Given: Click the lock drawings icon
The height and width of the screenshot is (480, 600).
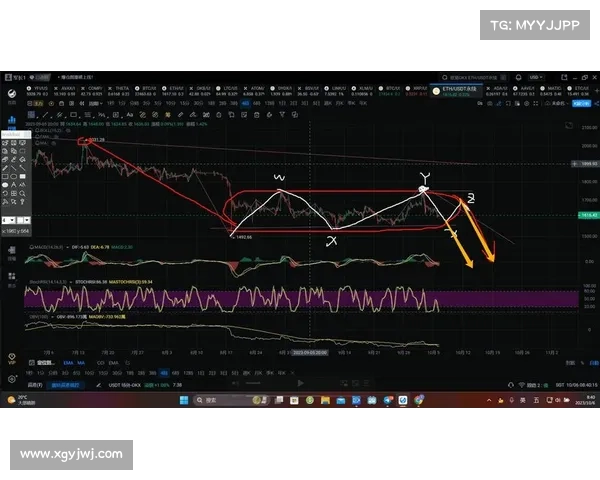Looking at the screenshot, I should click(219, 115).
